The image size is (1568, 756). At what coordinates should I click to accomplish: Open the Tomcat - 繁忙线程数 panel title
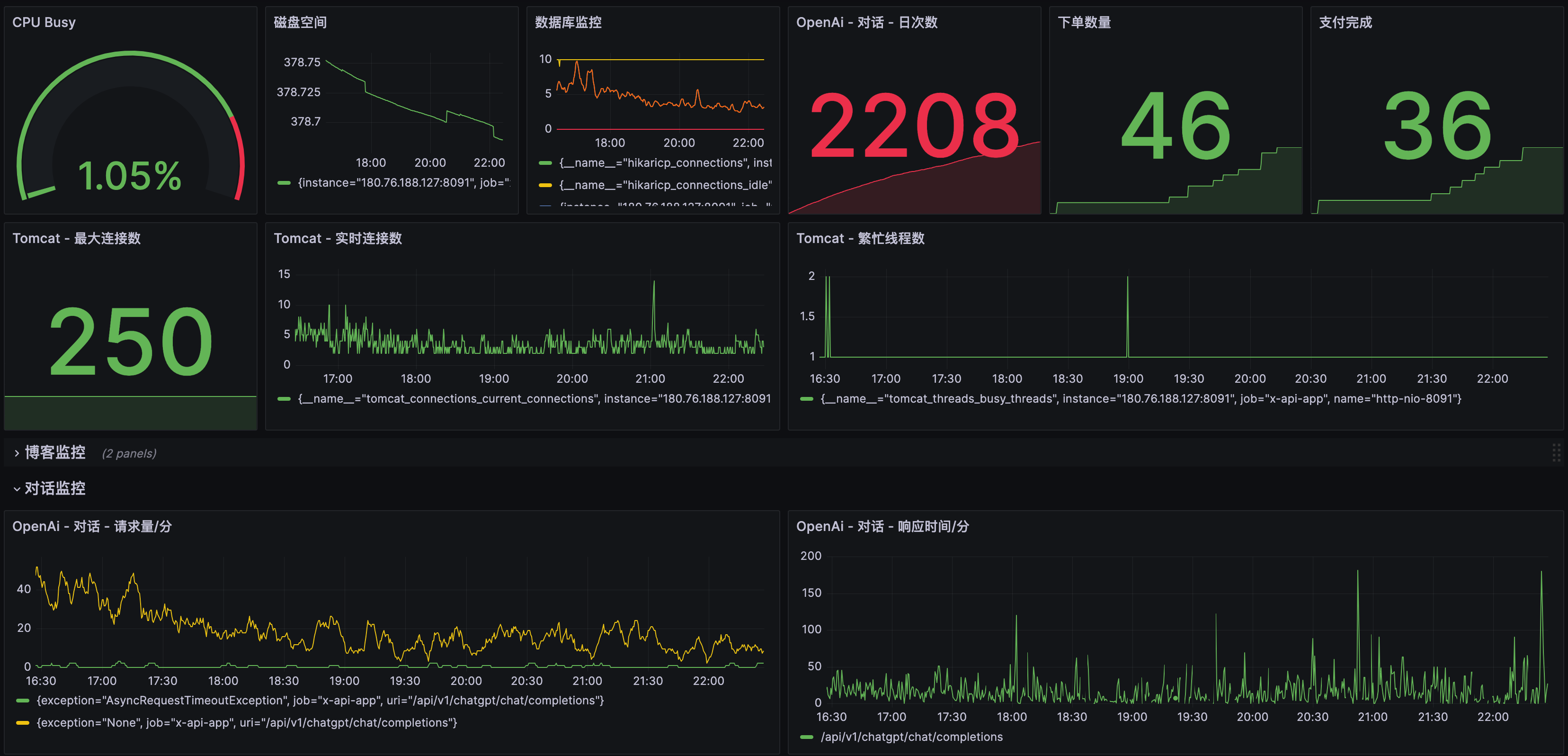click(x=860, y=238)
